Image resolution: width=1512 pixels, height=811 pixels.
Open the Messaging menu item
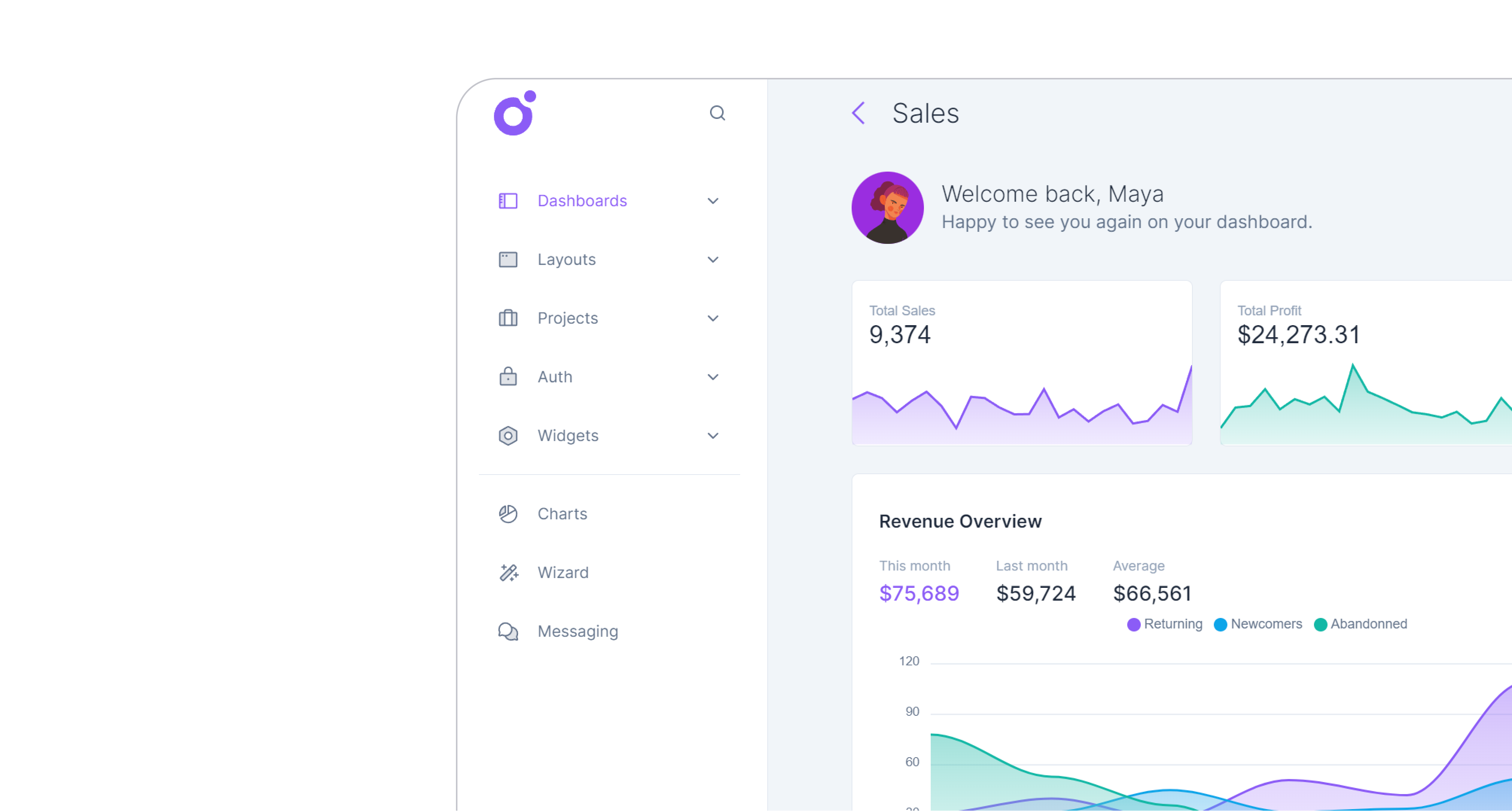pyautogui.click(x=578, y=631)
